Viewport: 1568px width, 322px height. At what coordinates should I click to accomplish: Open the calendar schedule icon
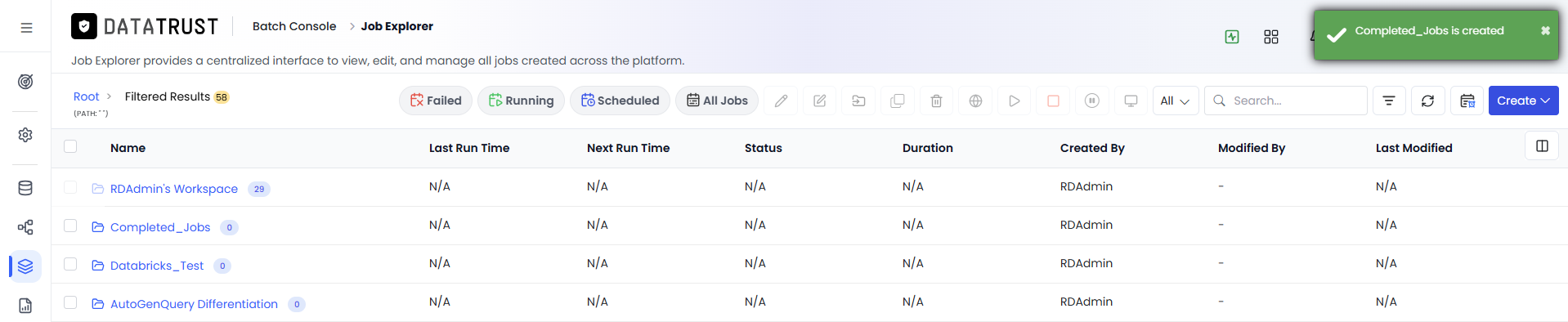(x=1467, y=101)
